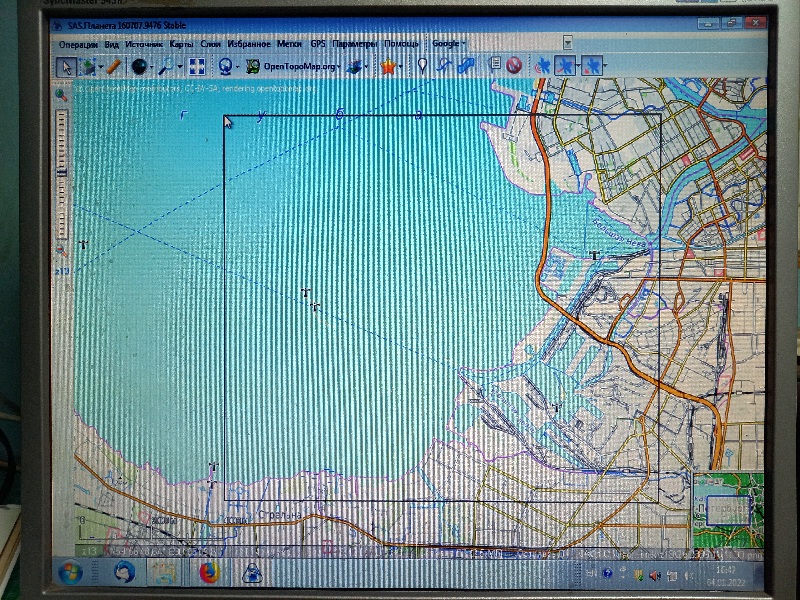The image size is (800, 600).
Task: Click the favorites star icon
Action: 387,66
